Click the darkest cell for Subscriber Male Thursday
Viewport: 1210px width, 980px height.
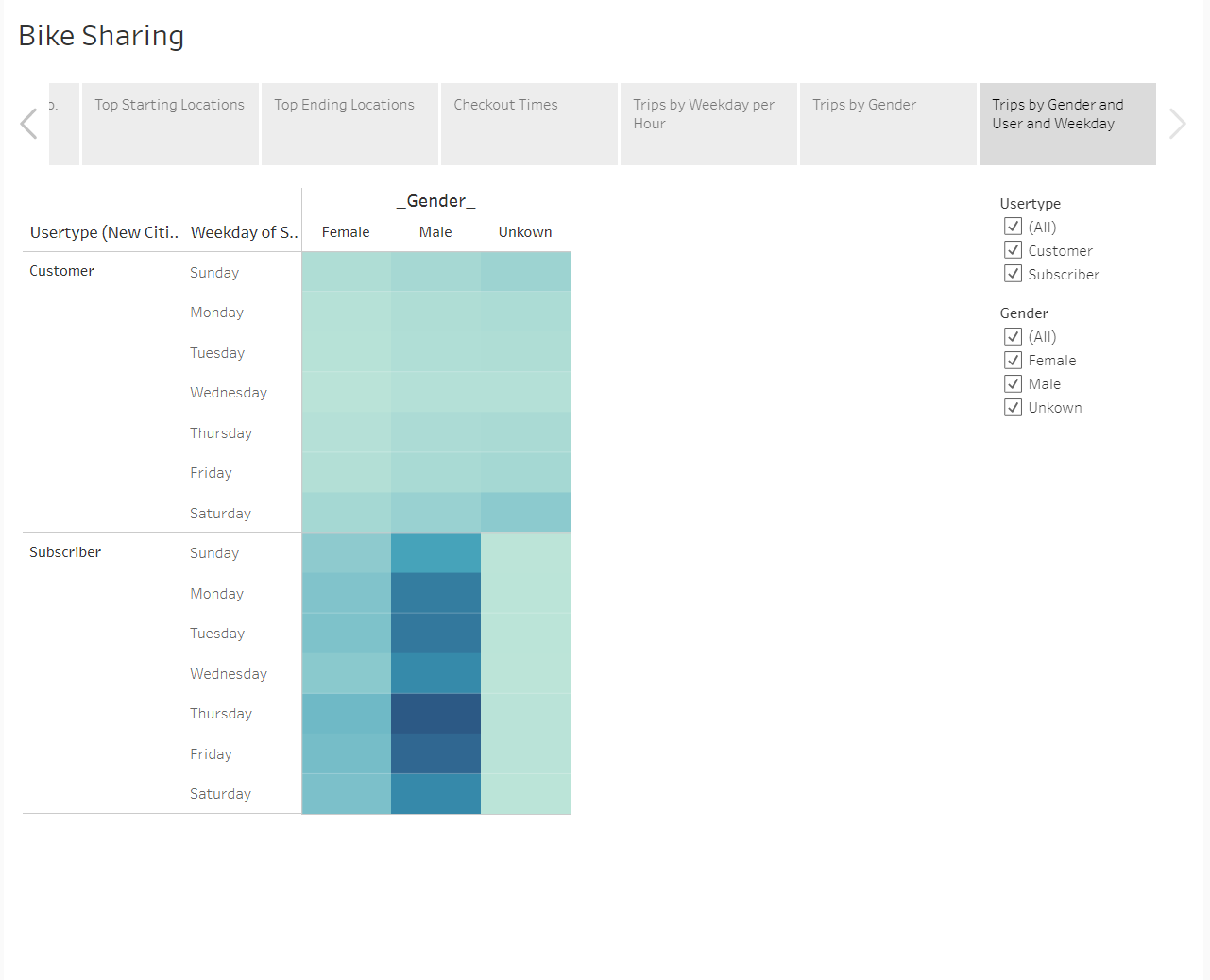[x=435, y=713]
